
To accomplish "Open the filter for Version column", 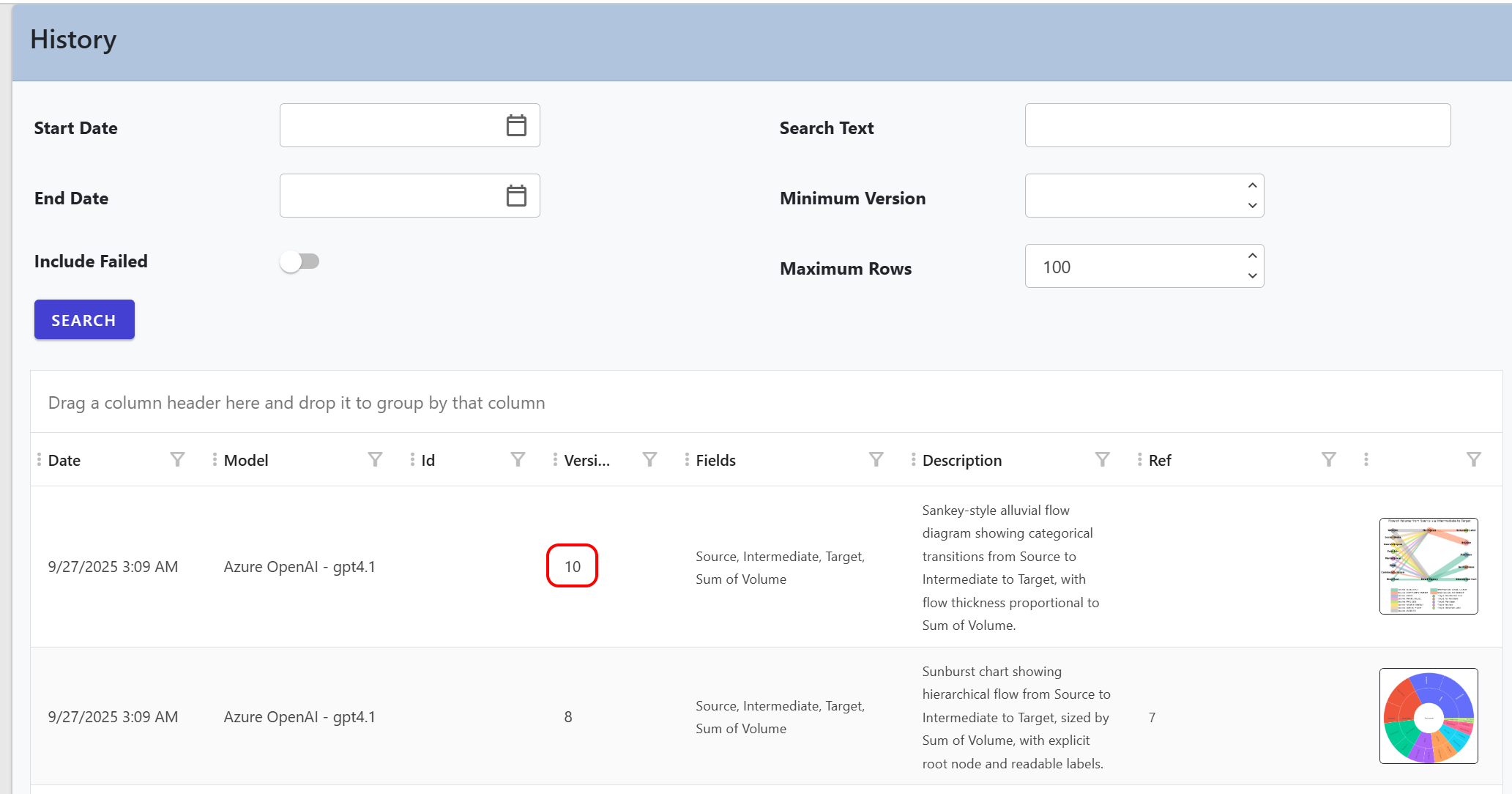I will 649,459.
